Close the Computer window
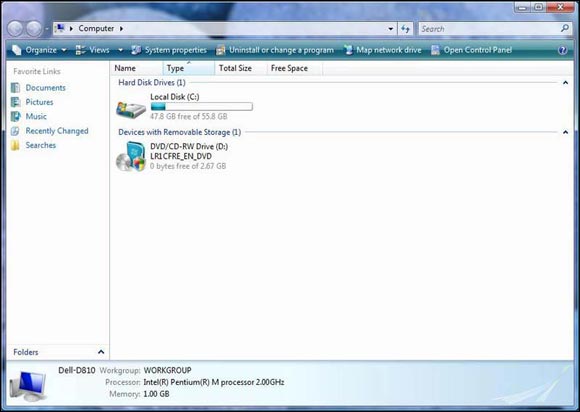The height and width of the screenshot is (412, 580). coord(560,7)
